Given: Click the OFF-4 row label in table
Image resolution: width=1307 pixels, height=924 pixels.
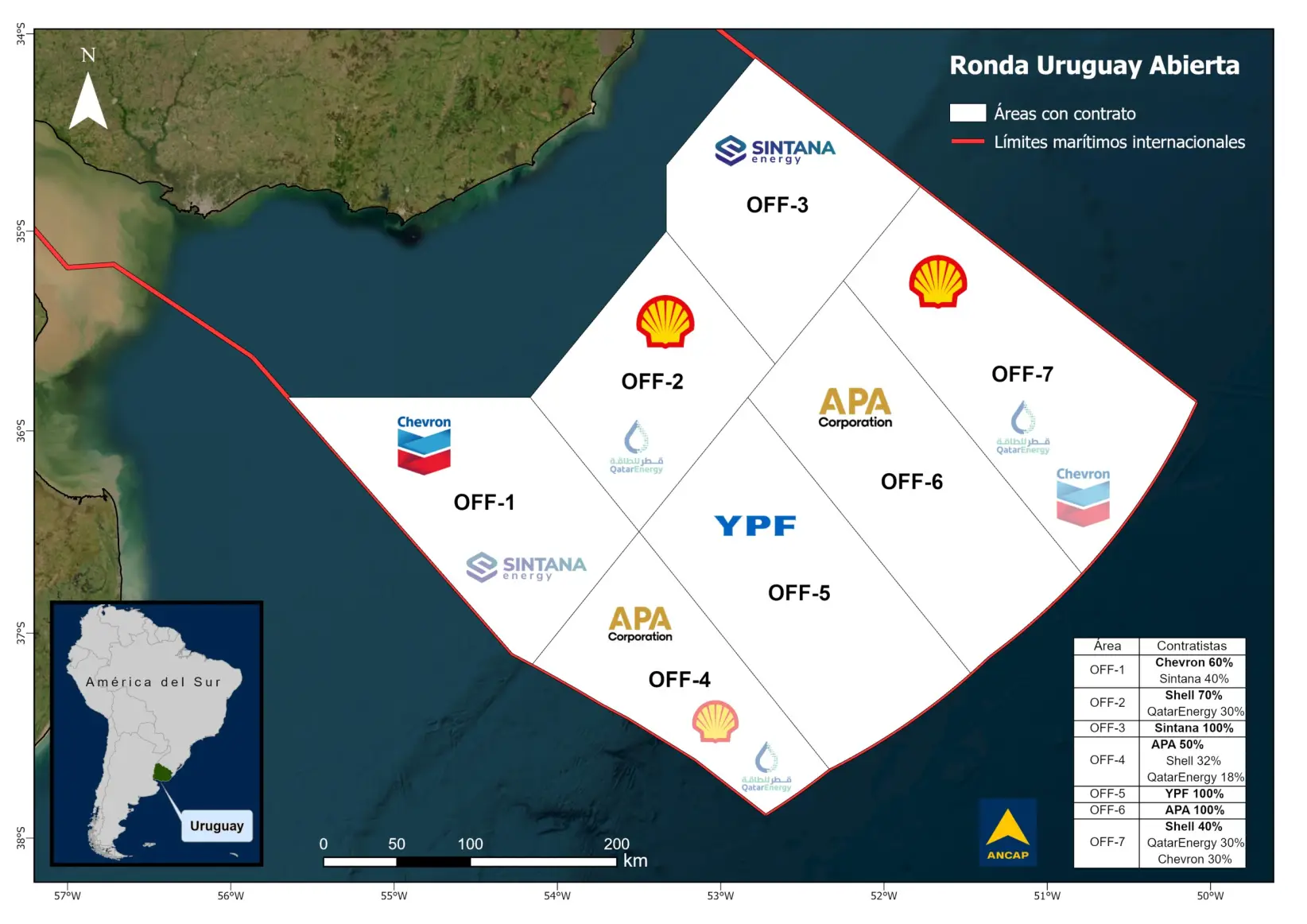Looking at the screenshot, I should coord(1107,760).
